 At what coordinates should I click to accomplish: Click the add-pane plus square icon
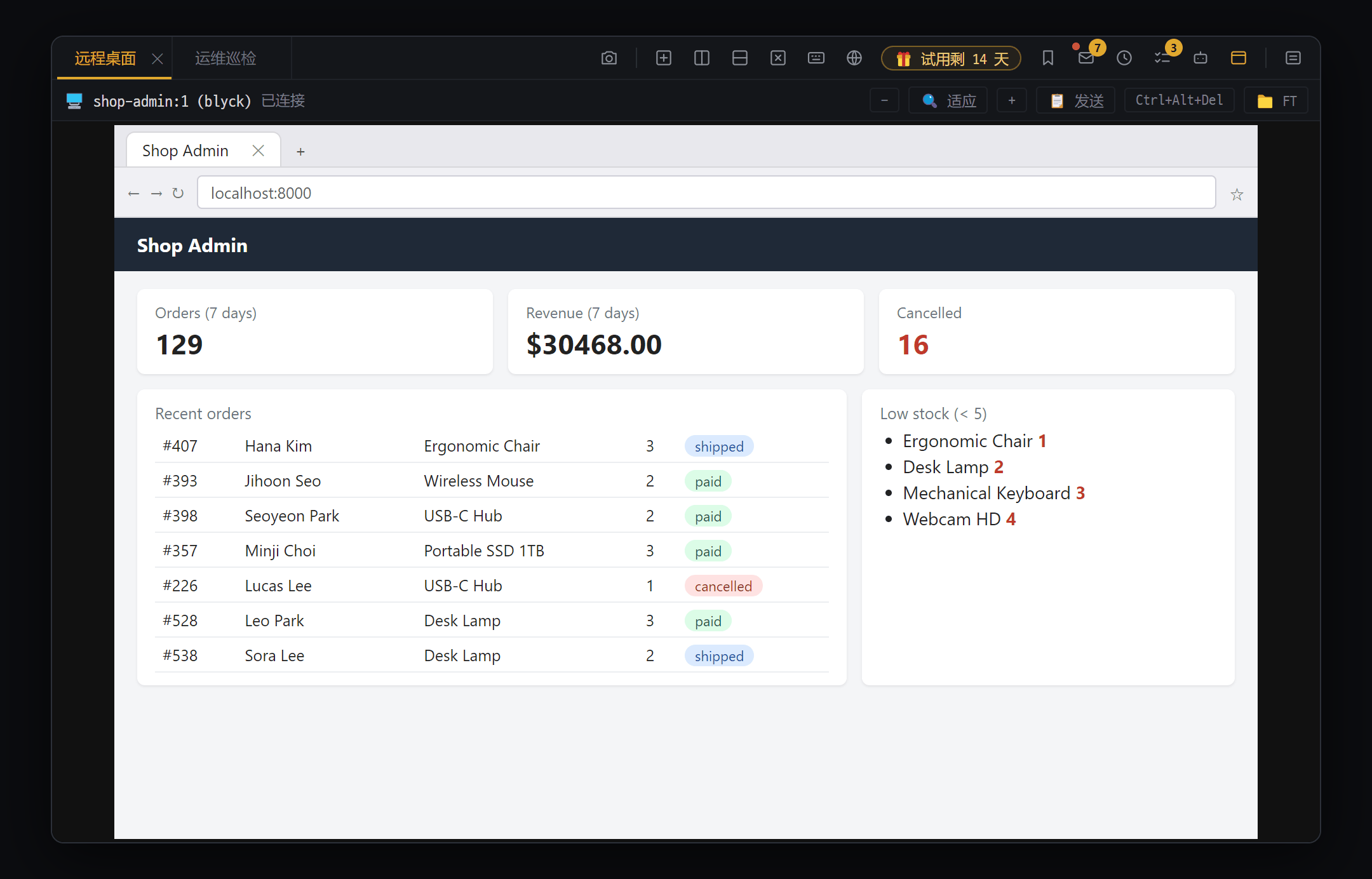click(663, 58)
